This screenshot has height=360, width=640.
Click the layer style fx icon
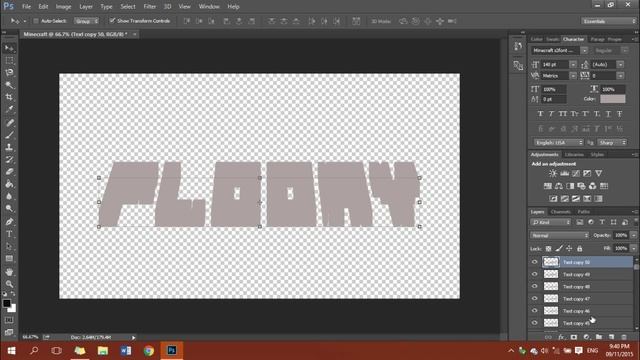pyautogui.click(x=561, y=337)
